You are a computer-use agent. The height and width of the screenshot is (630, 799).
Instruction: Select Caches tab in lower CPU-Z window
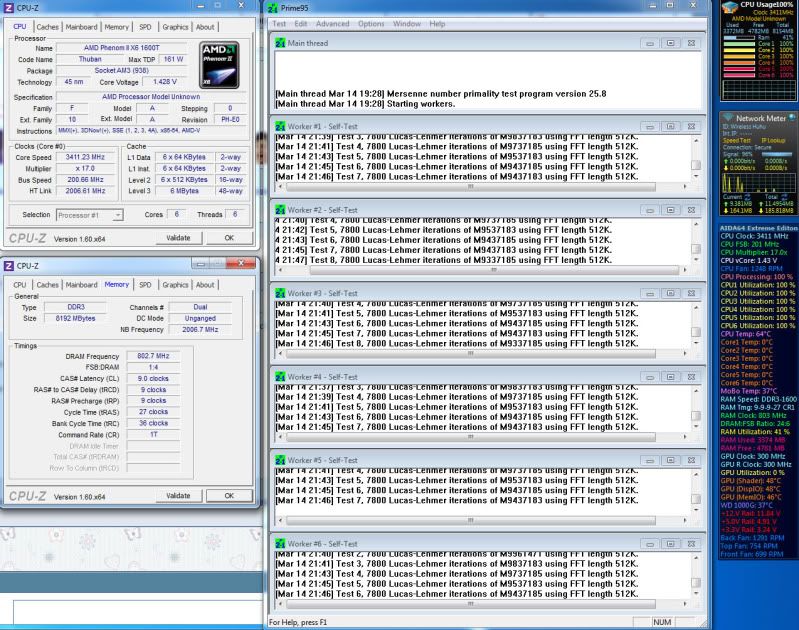(48, 285)
